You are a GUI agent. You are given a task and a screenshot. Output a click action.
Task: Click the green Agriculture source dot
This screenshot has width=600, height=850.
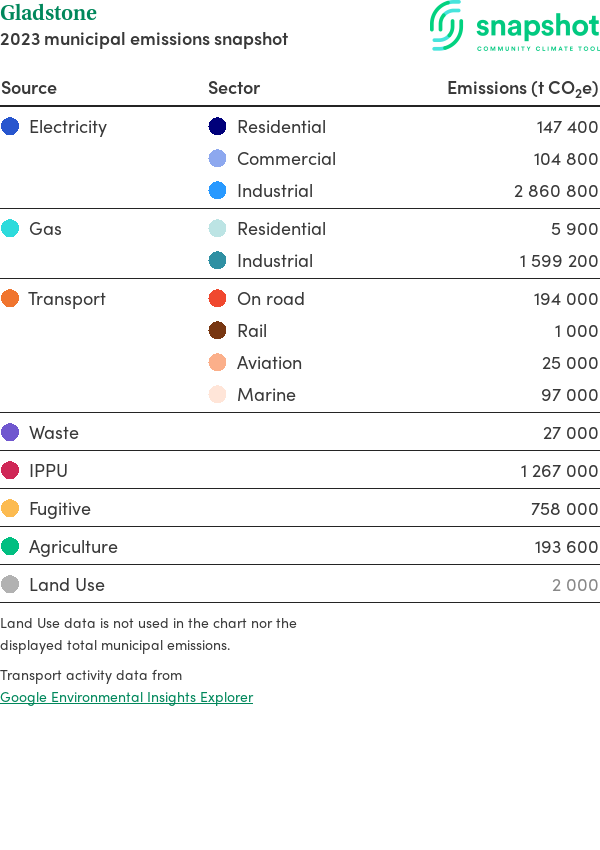pos(10,547)
